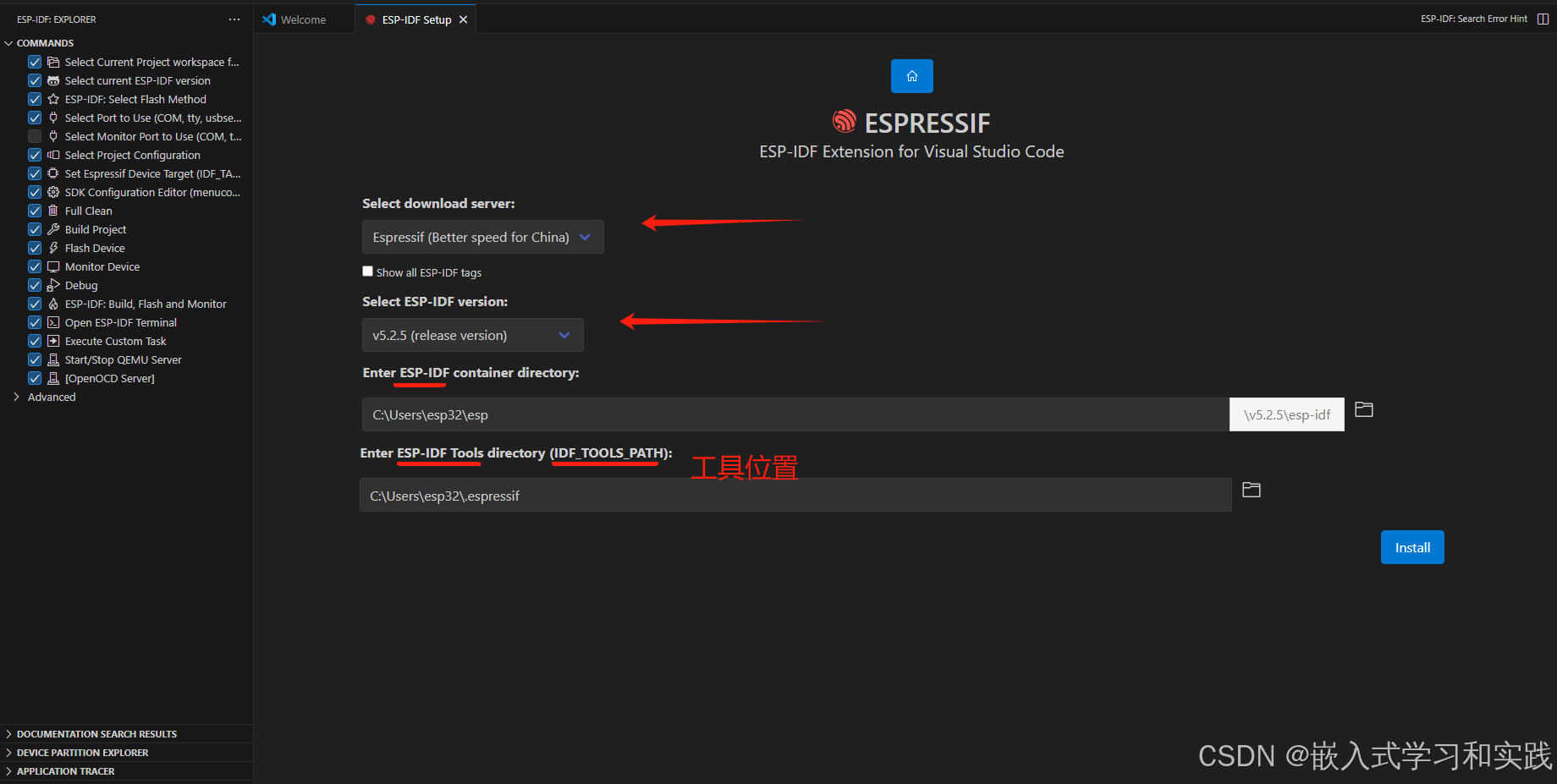Click ESP-IDF: Search Error Hint at top right
1557x784 pixels.
[x=1474, y=19]
